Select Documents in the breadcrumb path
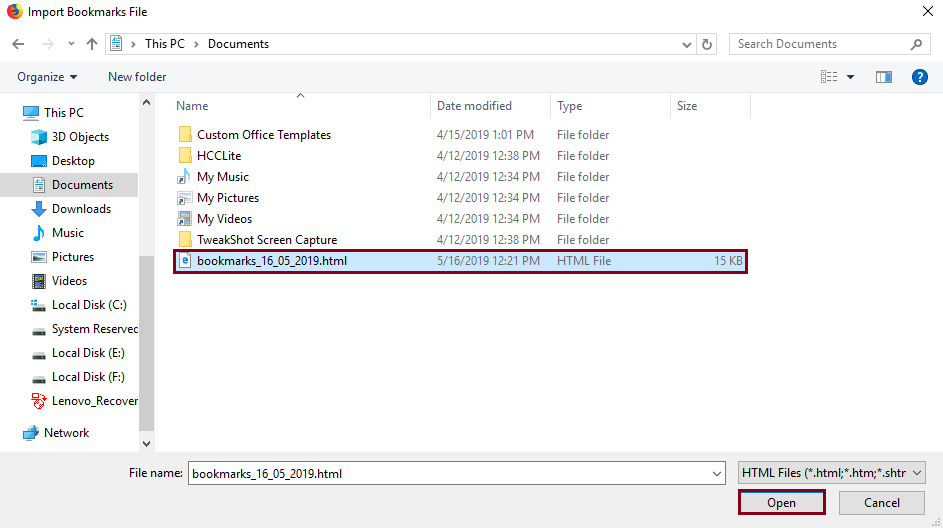943x528 pixels. 238,44
